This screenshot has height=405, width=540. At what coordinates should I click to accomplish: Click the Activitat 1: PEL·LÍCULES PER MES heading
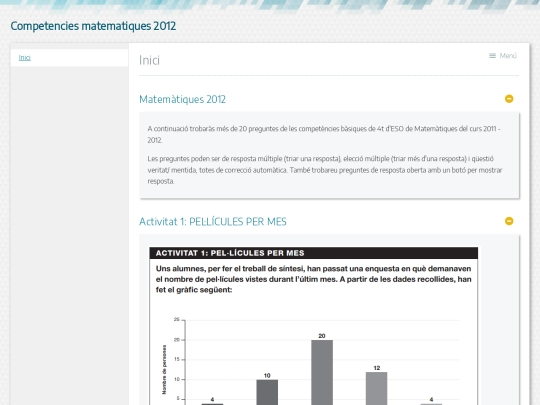click(213, 221)
